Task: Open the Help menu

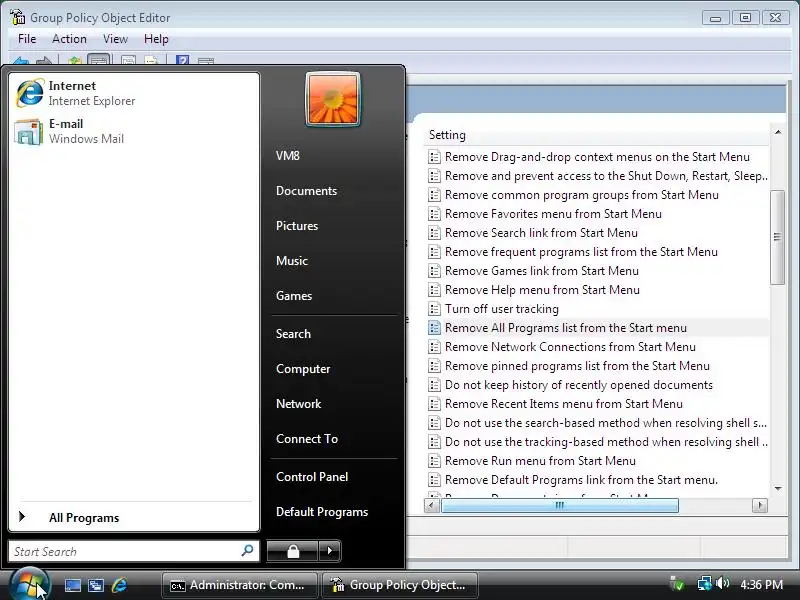Action: point(156,39)
